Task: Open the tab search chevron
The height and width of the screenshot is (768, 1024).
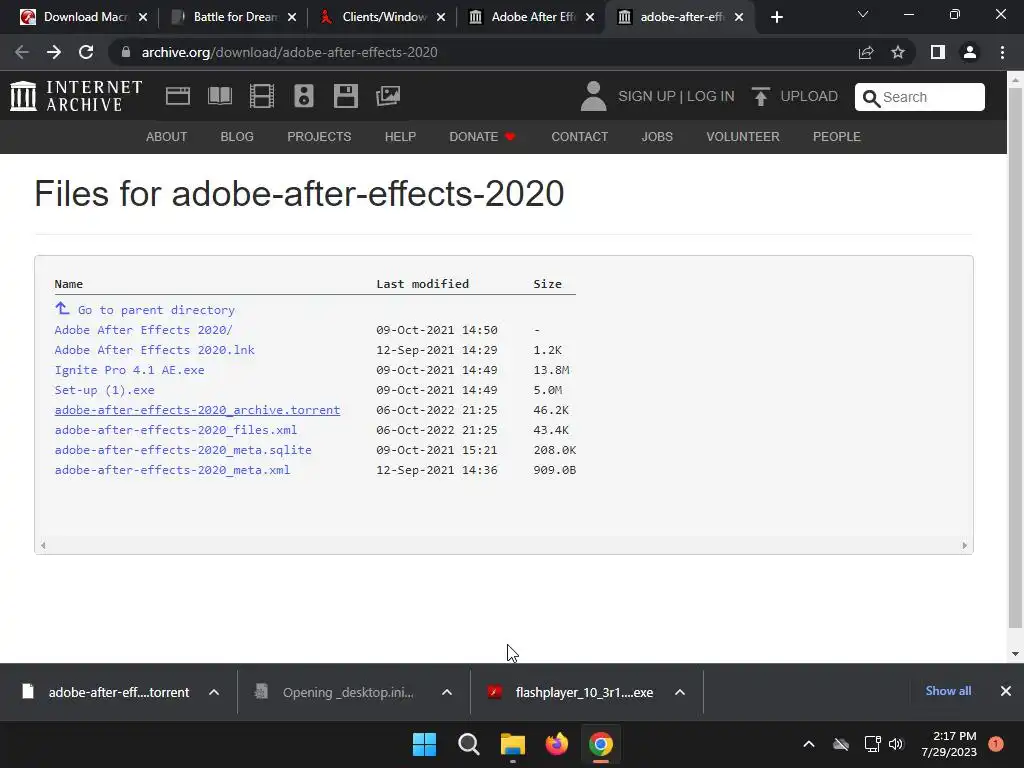Action: click(863, 14)
